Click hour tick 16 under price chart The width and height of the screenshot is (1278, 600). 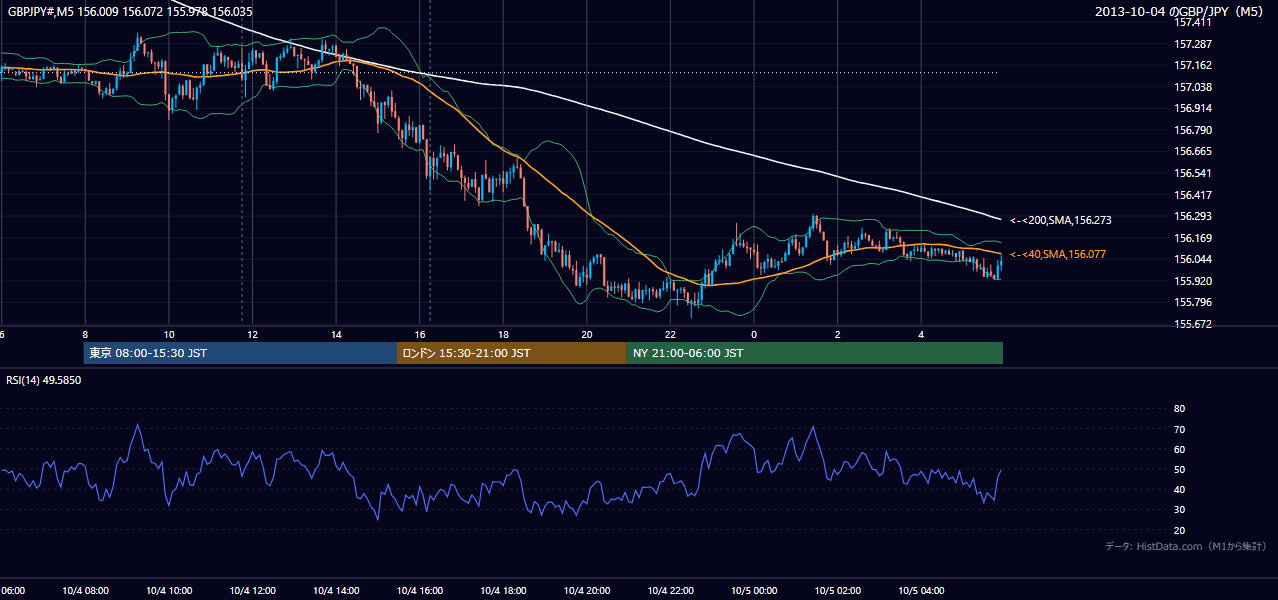point(419,334)
